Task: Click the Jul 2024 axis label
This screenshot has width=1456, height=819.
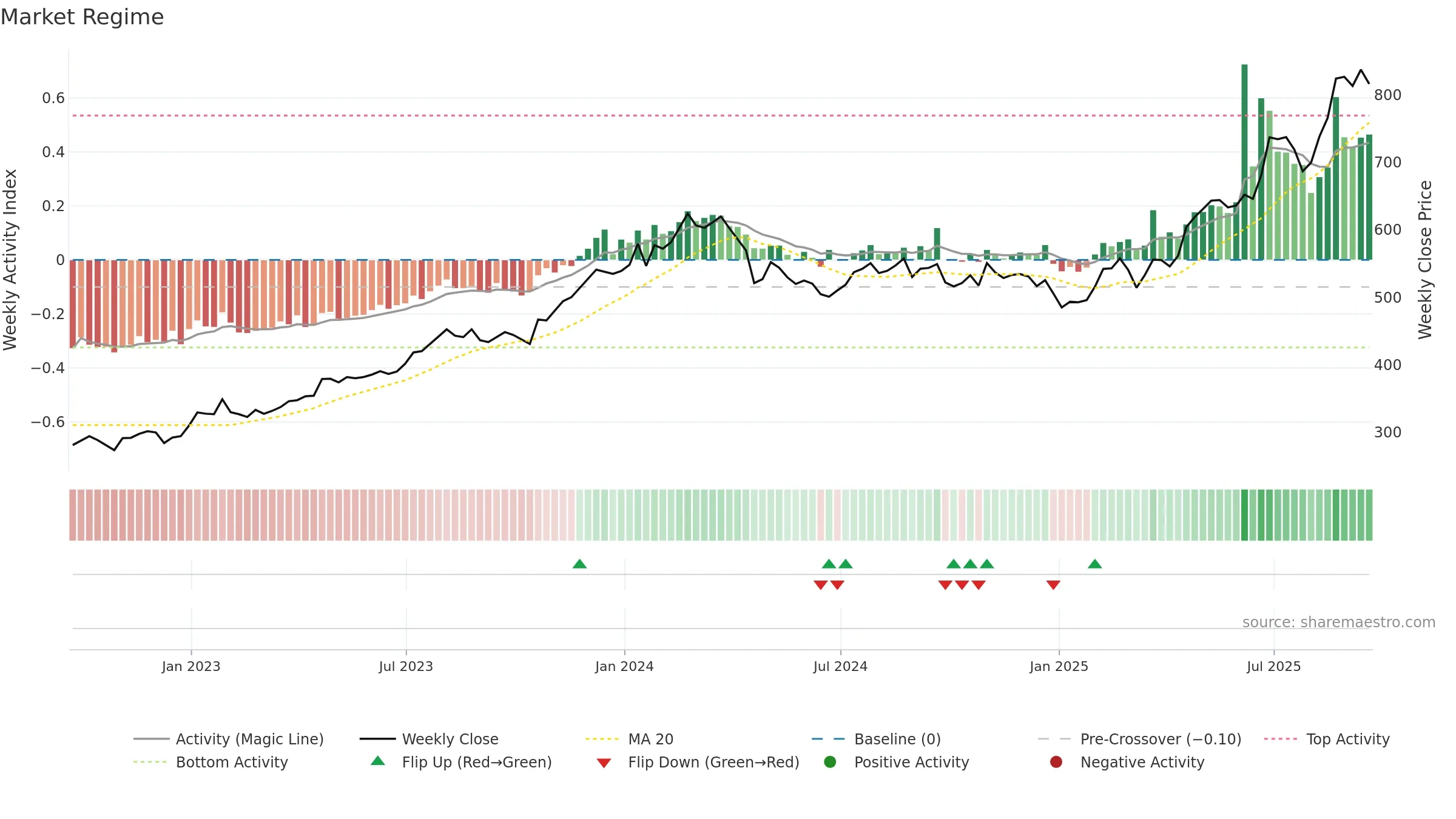Action: (x=840, y=667)
